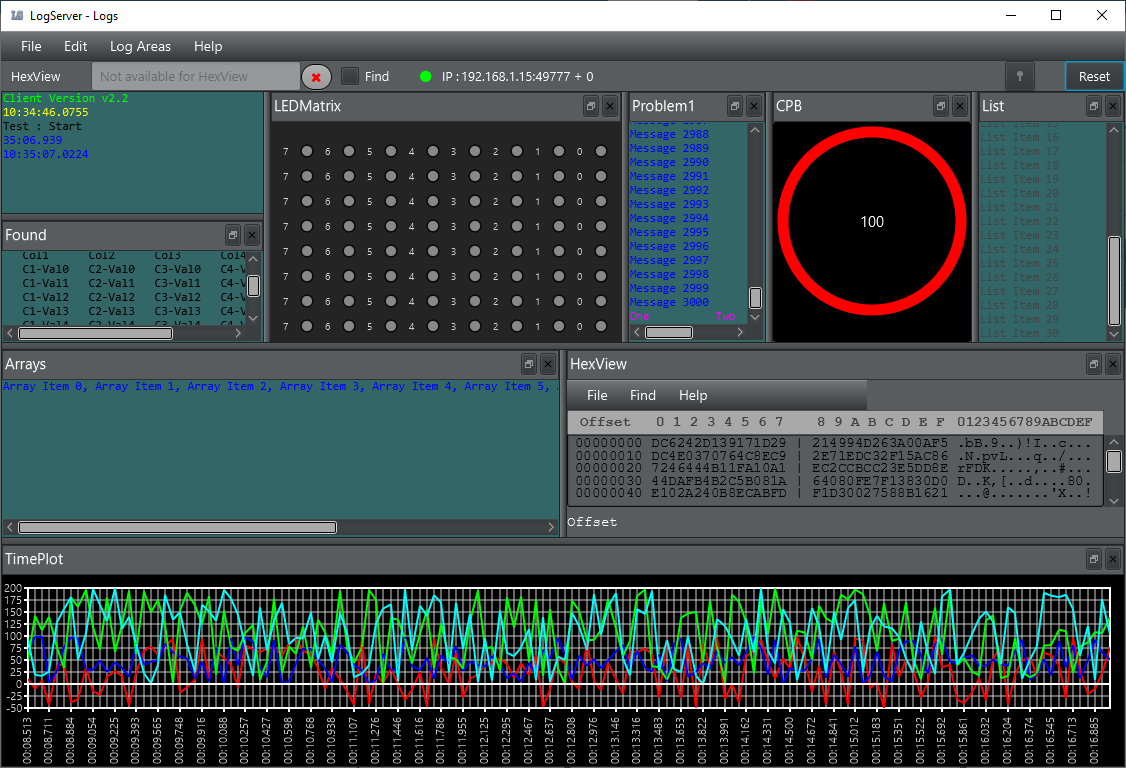Screen dimensions: 1126x768
Task: Float the LEDMatrix panel
Action: click(591, 106)
